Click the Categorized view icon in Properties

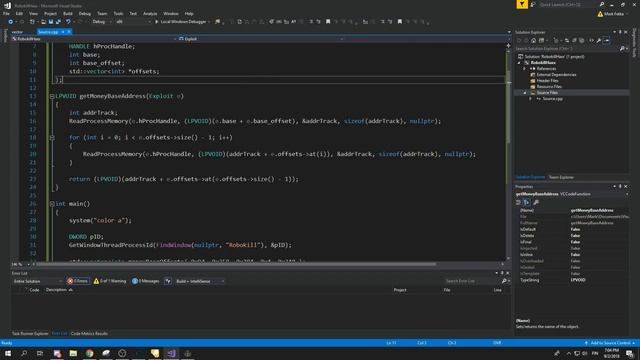518,202
